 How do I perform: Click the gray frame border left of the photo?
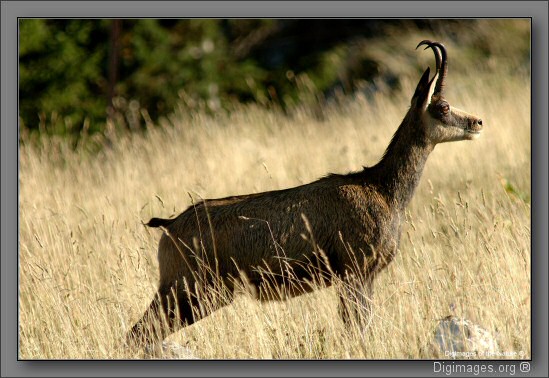(9, 189)
